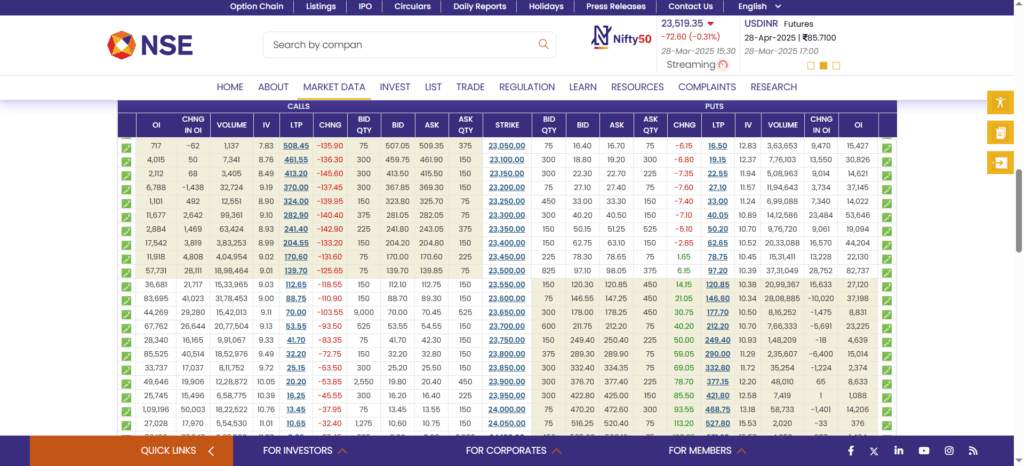Image resolution: width=1024 pixels, height=466 pixels.
Task: Click puts chart icon for 23,200.00 strike
Action: (x=887, y=190)
